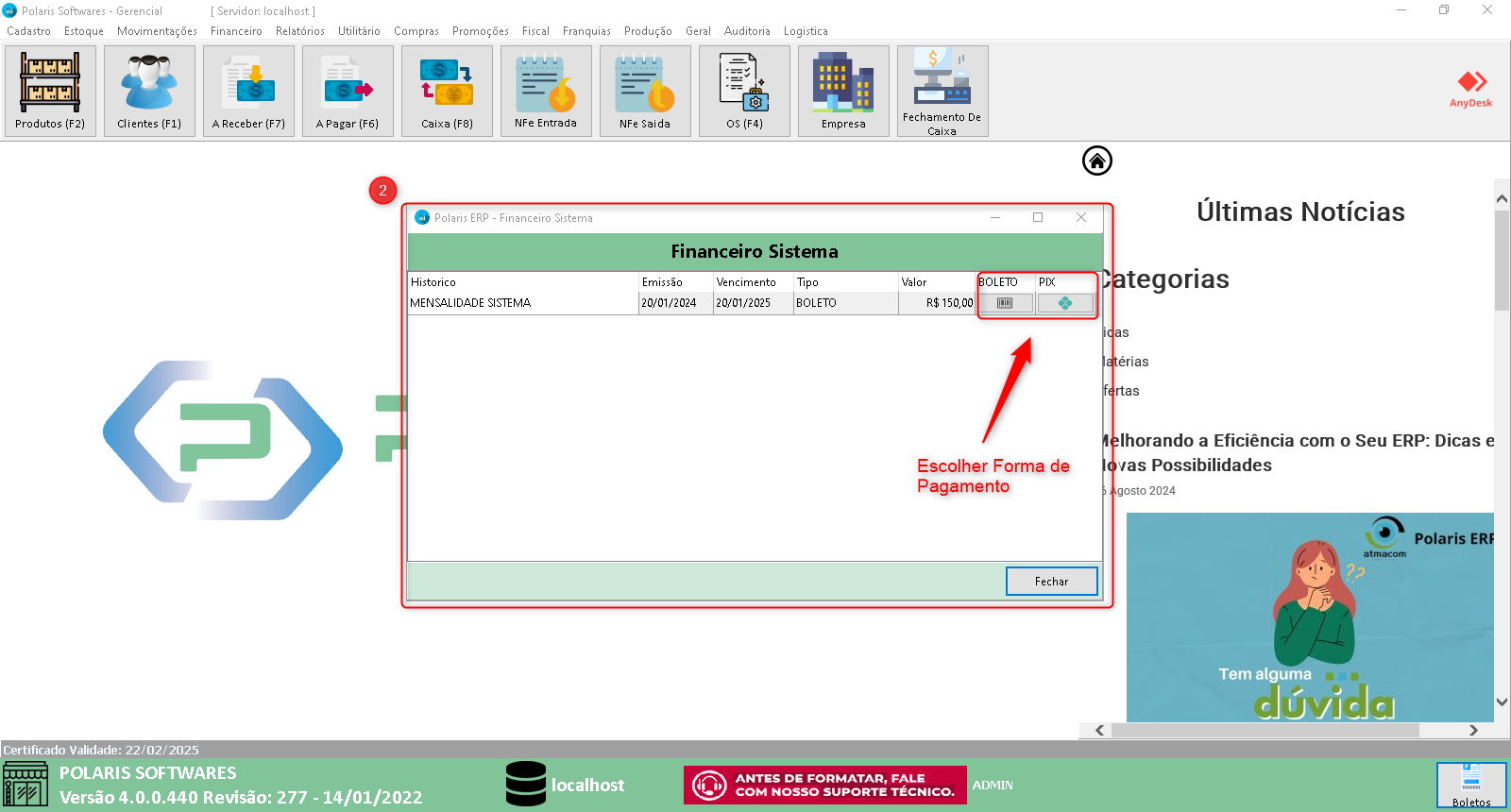Open the Auditoria menu
Image resolution: width=1511 pixels, height=812 pixels.
[747, 31]
